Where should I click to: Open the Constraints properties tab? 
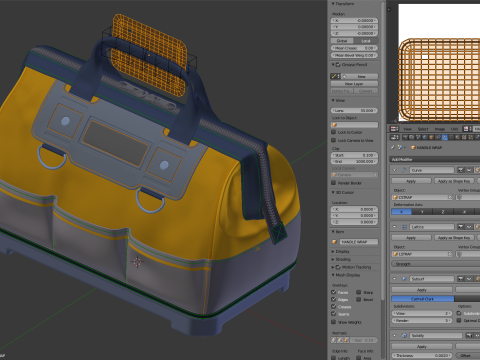click(x=438, y=137)
